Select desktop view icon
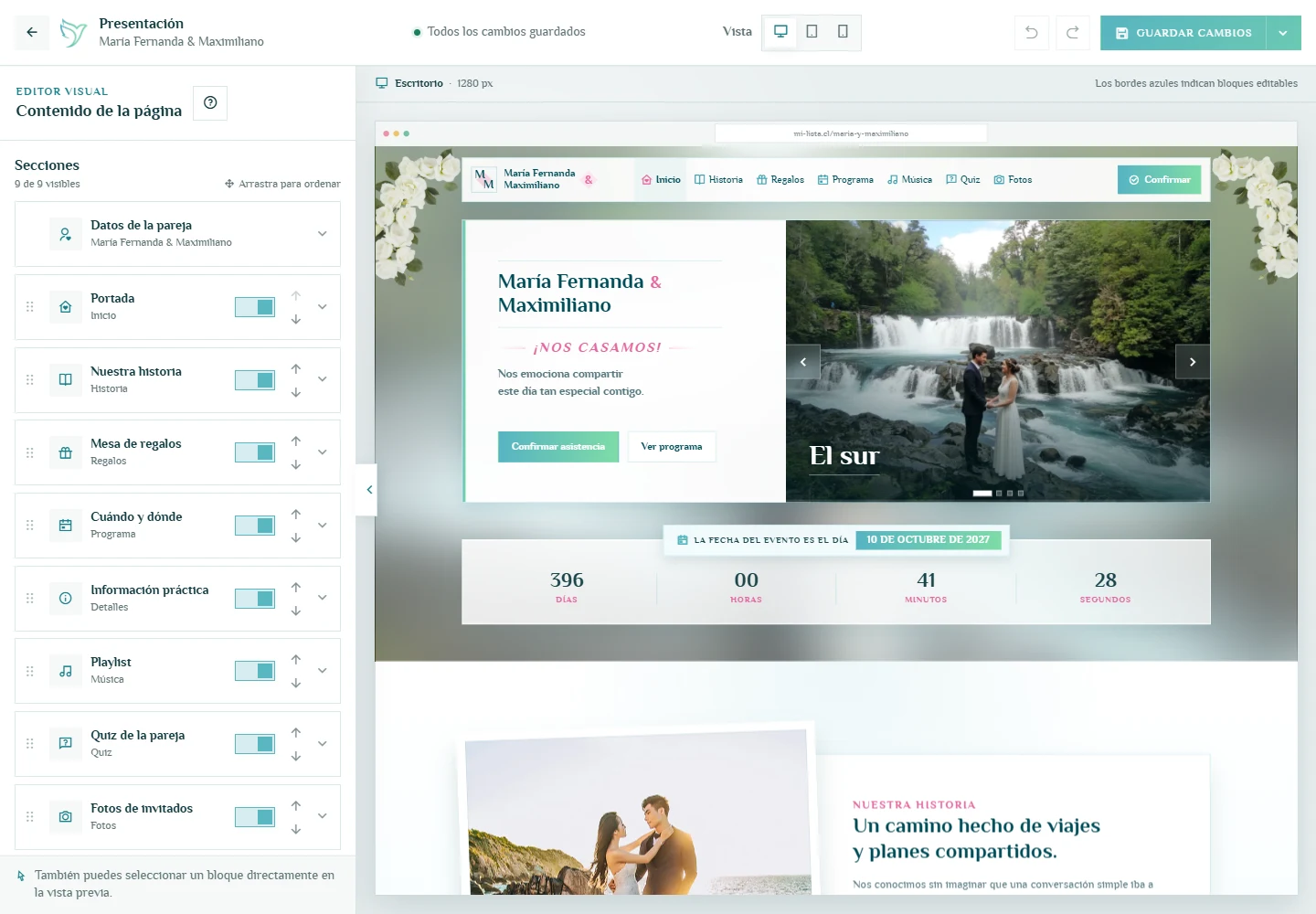 pyautogui.click(x=780, y=32)
